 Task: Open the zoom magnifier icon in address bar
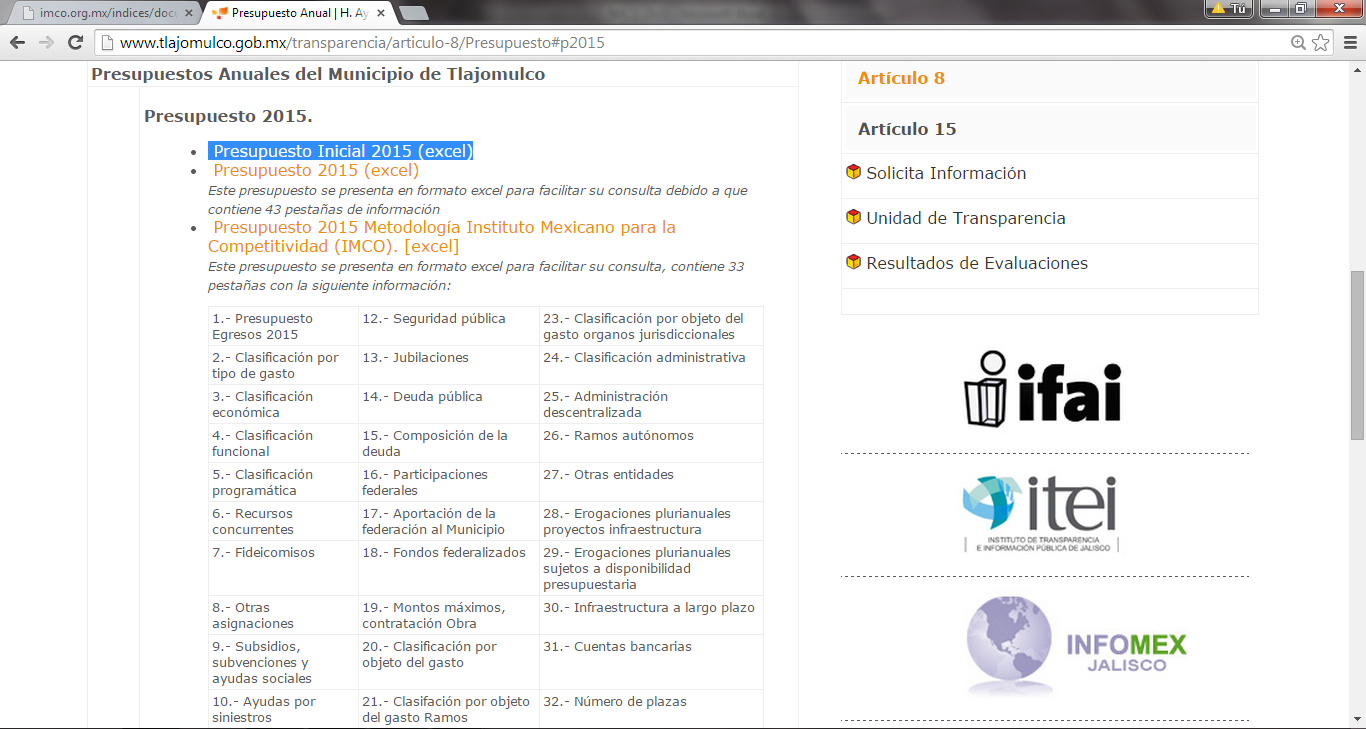click(x=1298, y=43)
